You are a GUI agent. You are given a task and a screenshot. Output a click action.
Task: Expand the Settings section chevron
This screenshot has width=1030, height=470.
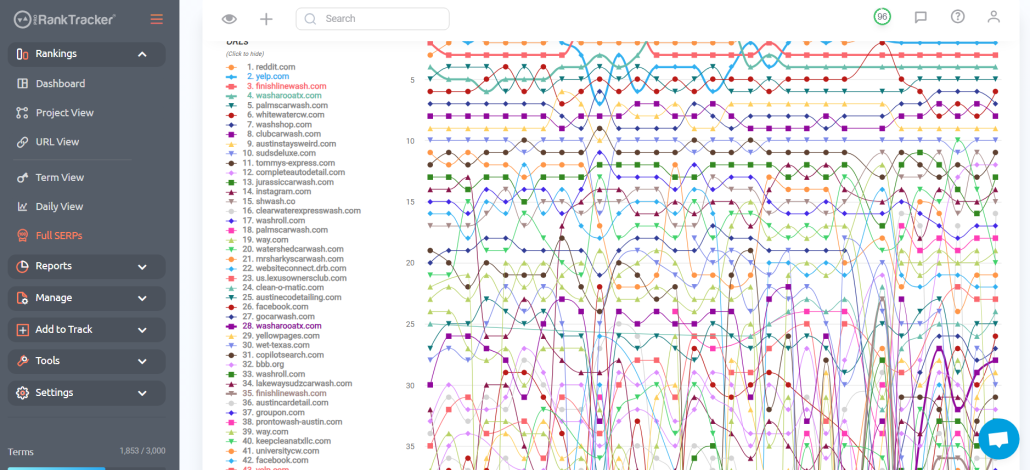[x=142, y=392]
